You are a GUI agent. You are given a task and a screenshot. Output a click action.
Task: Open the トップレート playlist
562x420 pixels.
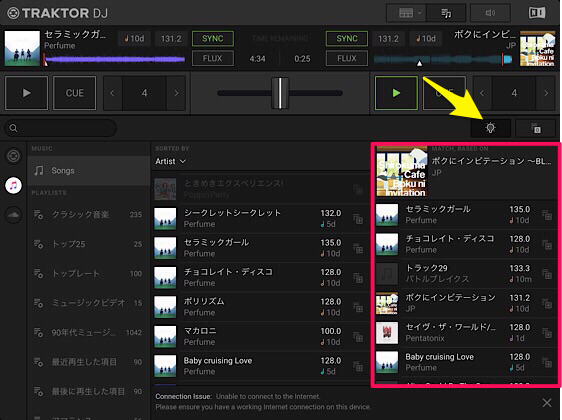(89, 273)
